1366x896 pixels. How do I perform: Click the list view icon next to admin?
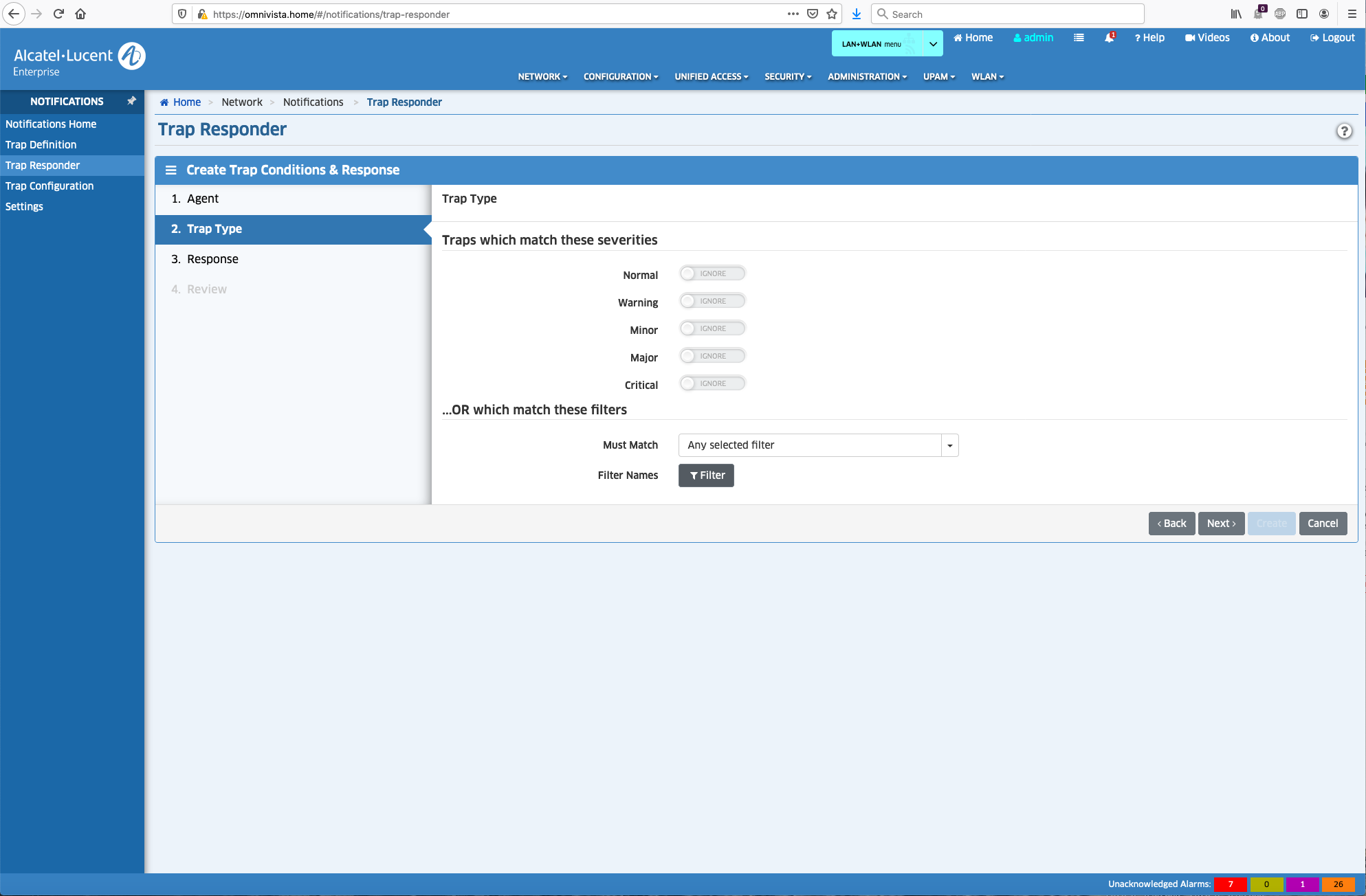click(1079, 38)
